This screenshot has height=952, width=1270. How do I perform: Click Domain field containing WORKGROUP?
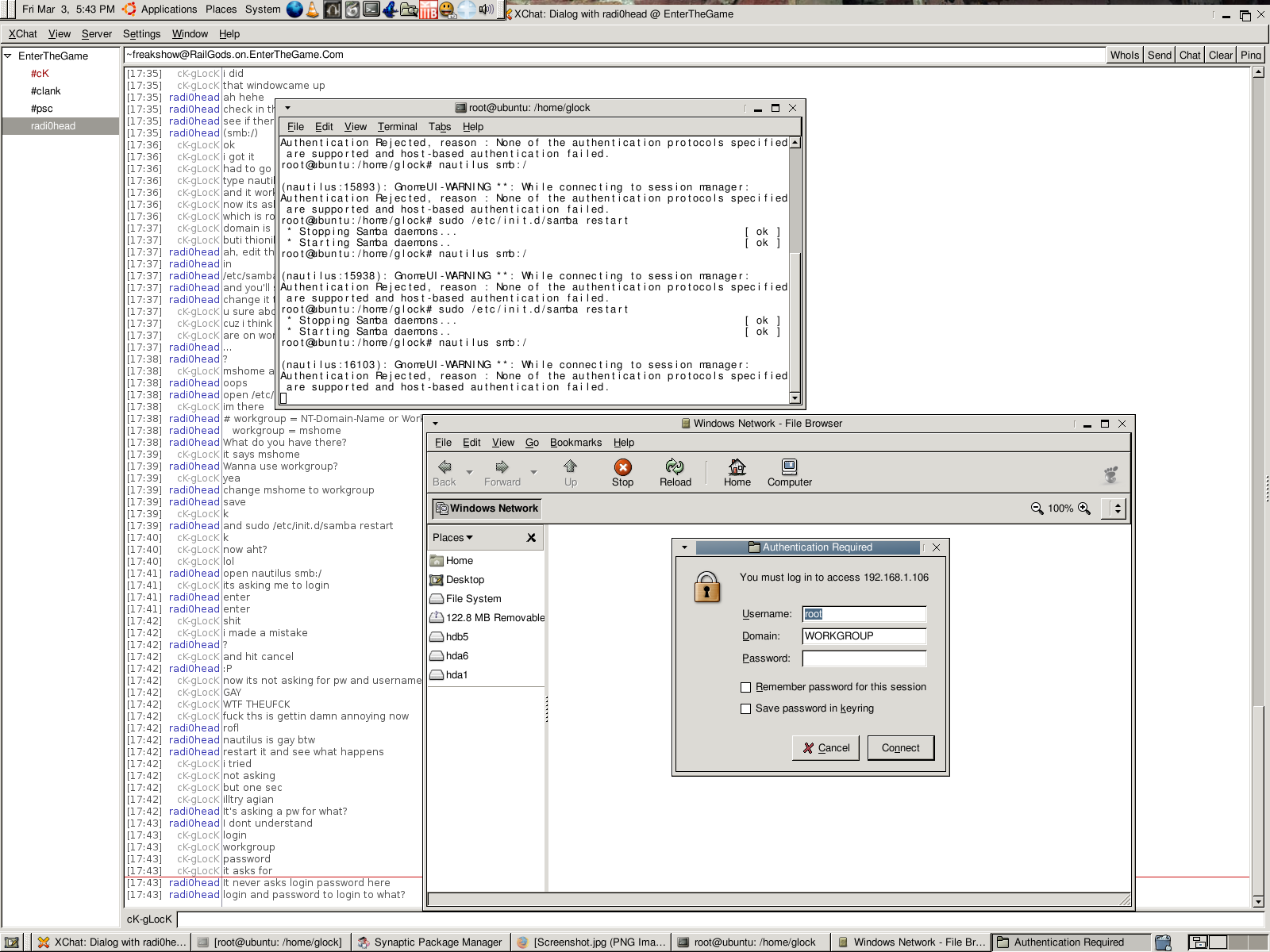coord(864,636)
